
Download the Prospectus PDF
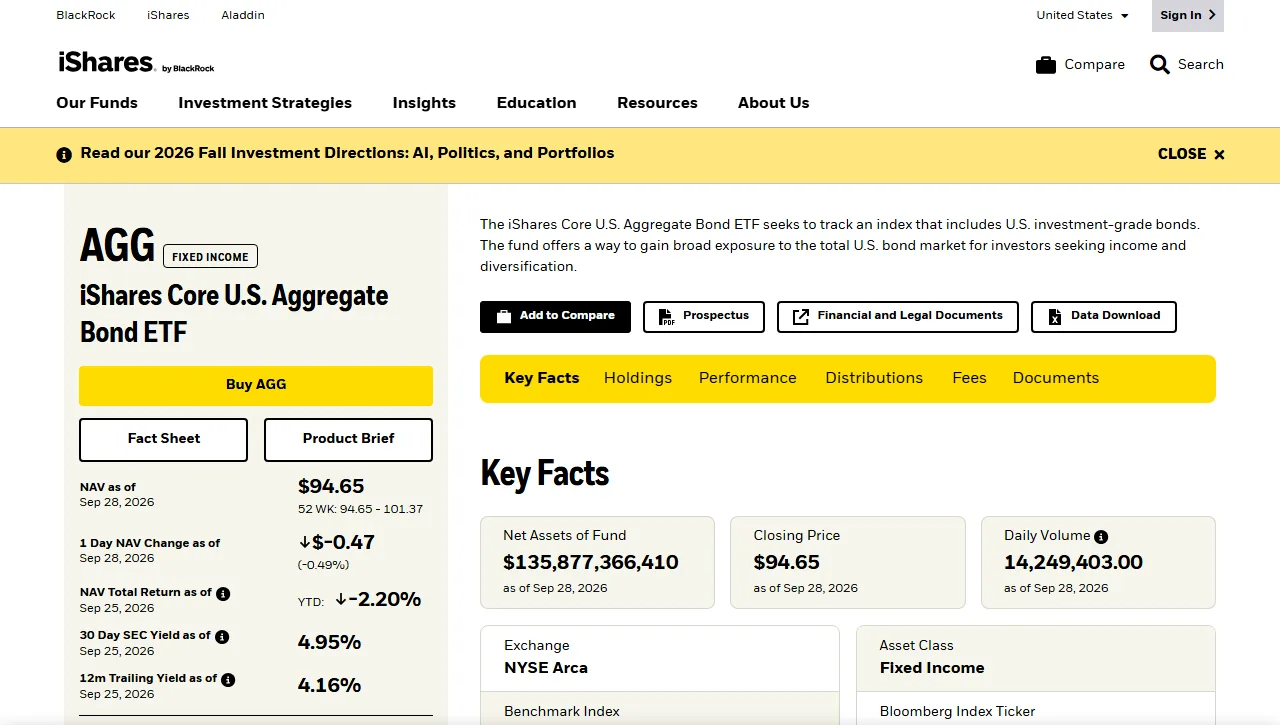tap(704, 316)
